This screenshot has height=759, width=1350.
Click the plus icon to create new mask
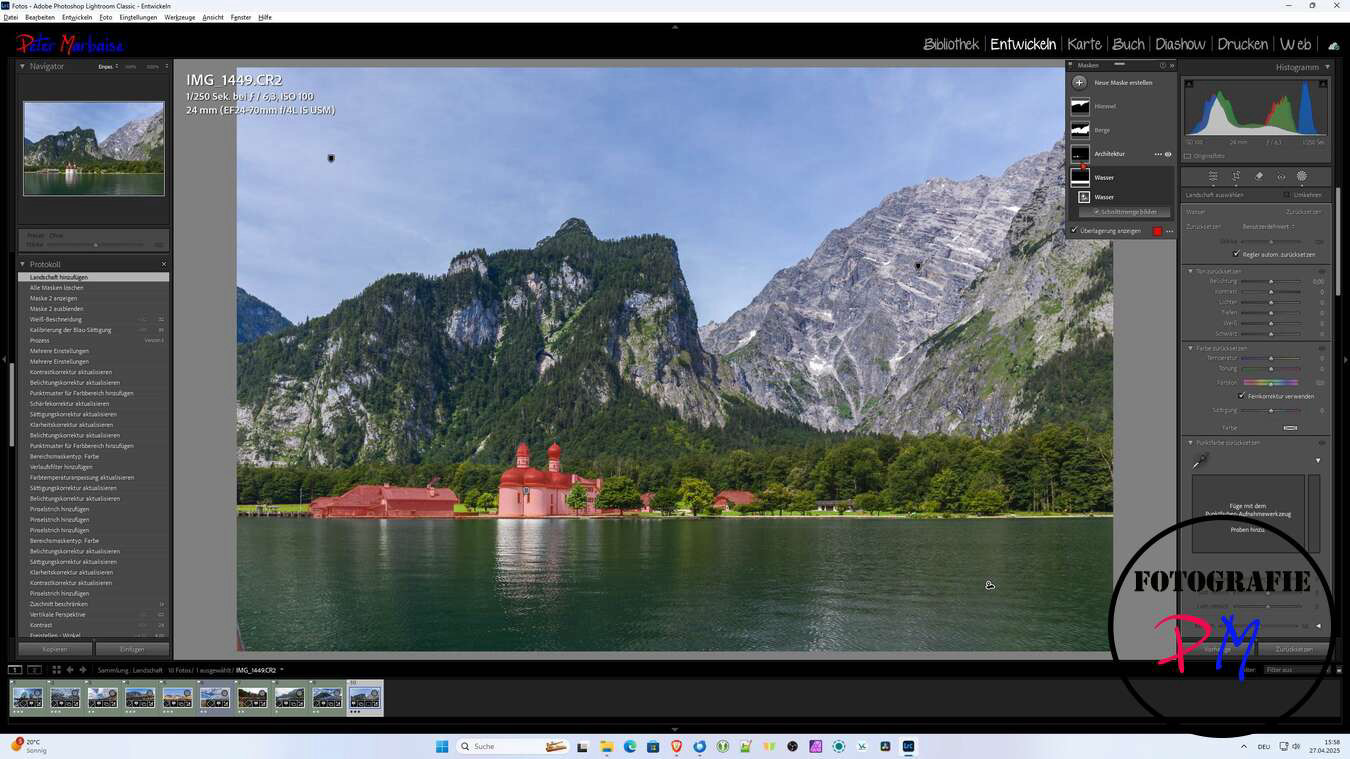1079,83
